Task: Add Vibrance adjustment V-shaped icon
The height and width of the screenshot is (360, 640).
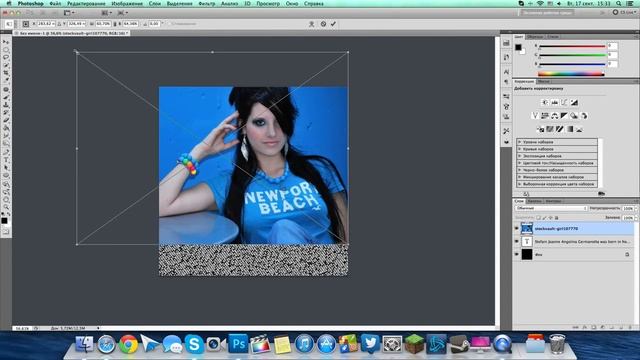Action: pyautogui.click(x=535, y=116)
